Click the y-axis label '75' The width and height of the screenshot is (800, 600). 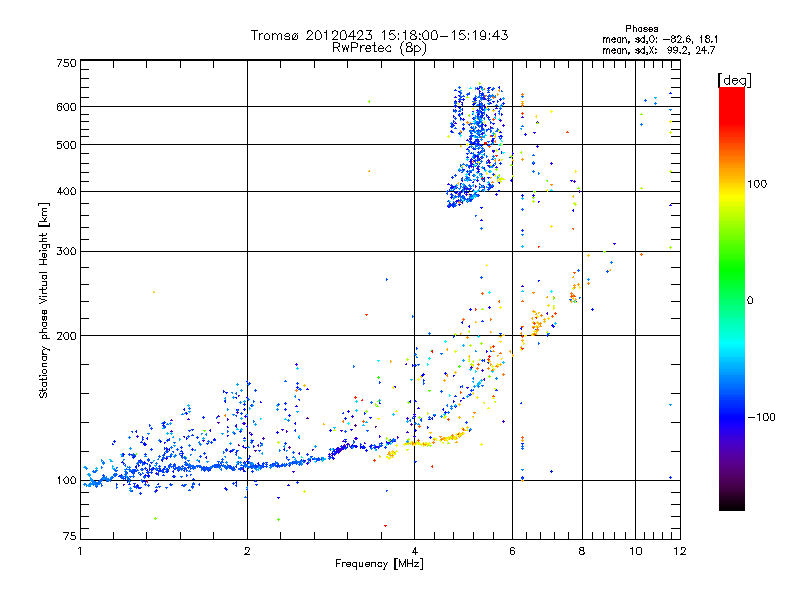[70, 536]
